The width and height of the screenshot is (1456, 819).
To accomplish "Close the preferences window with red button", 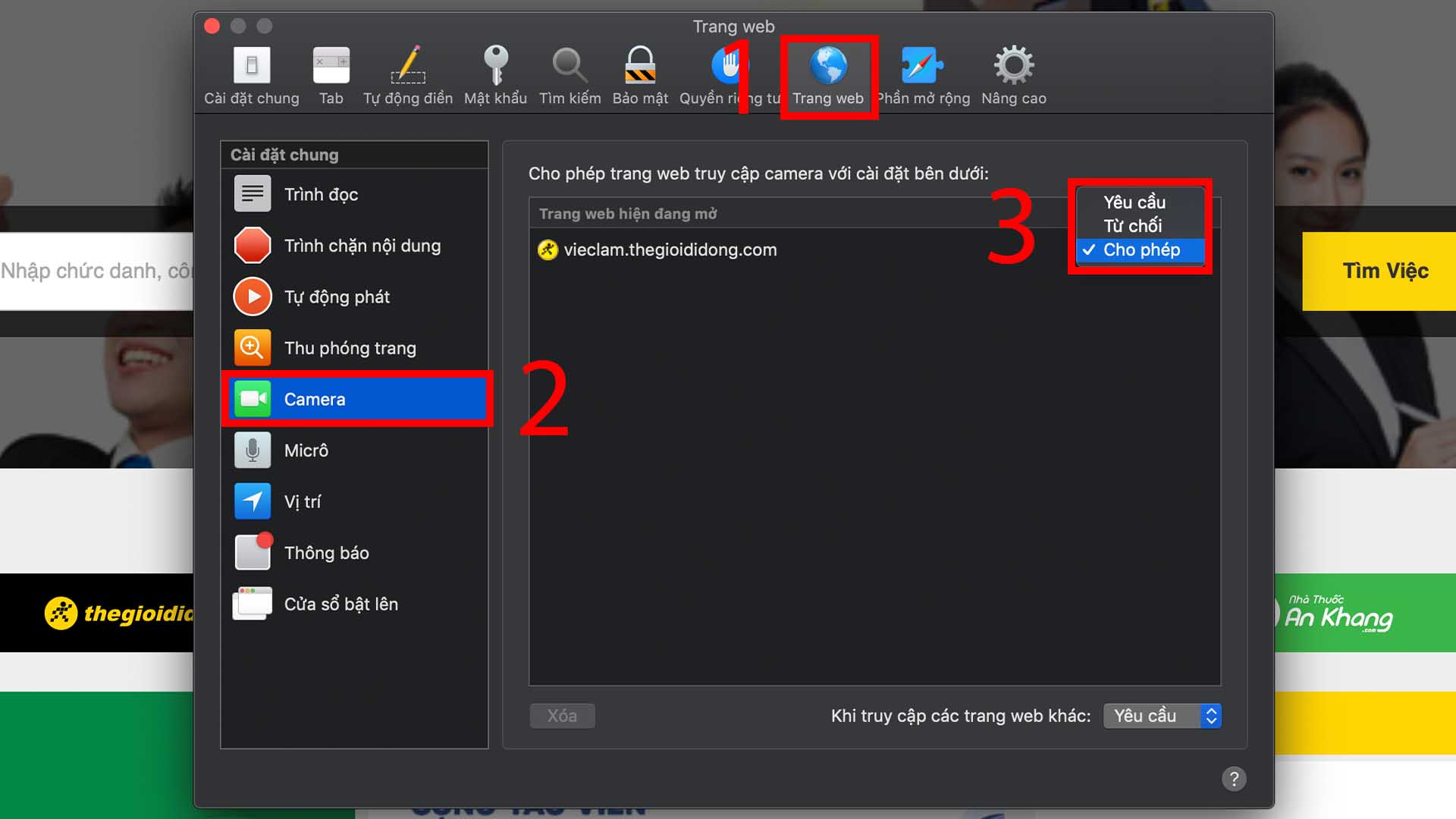I will click(212, 27).
